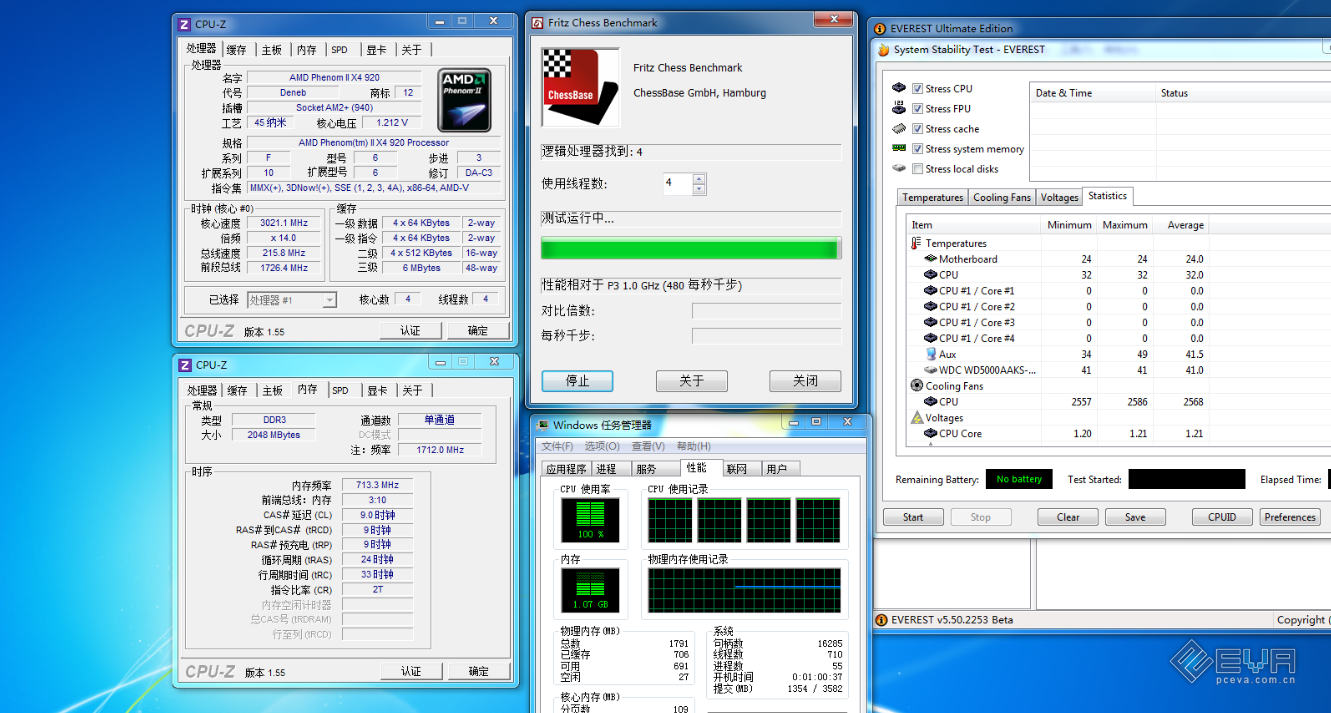Open the 选项(O) menu in Task Manager
Screen dimensions: 1331x713
coord(604,446)
